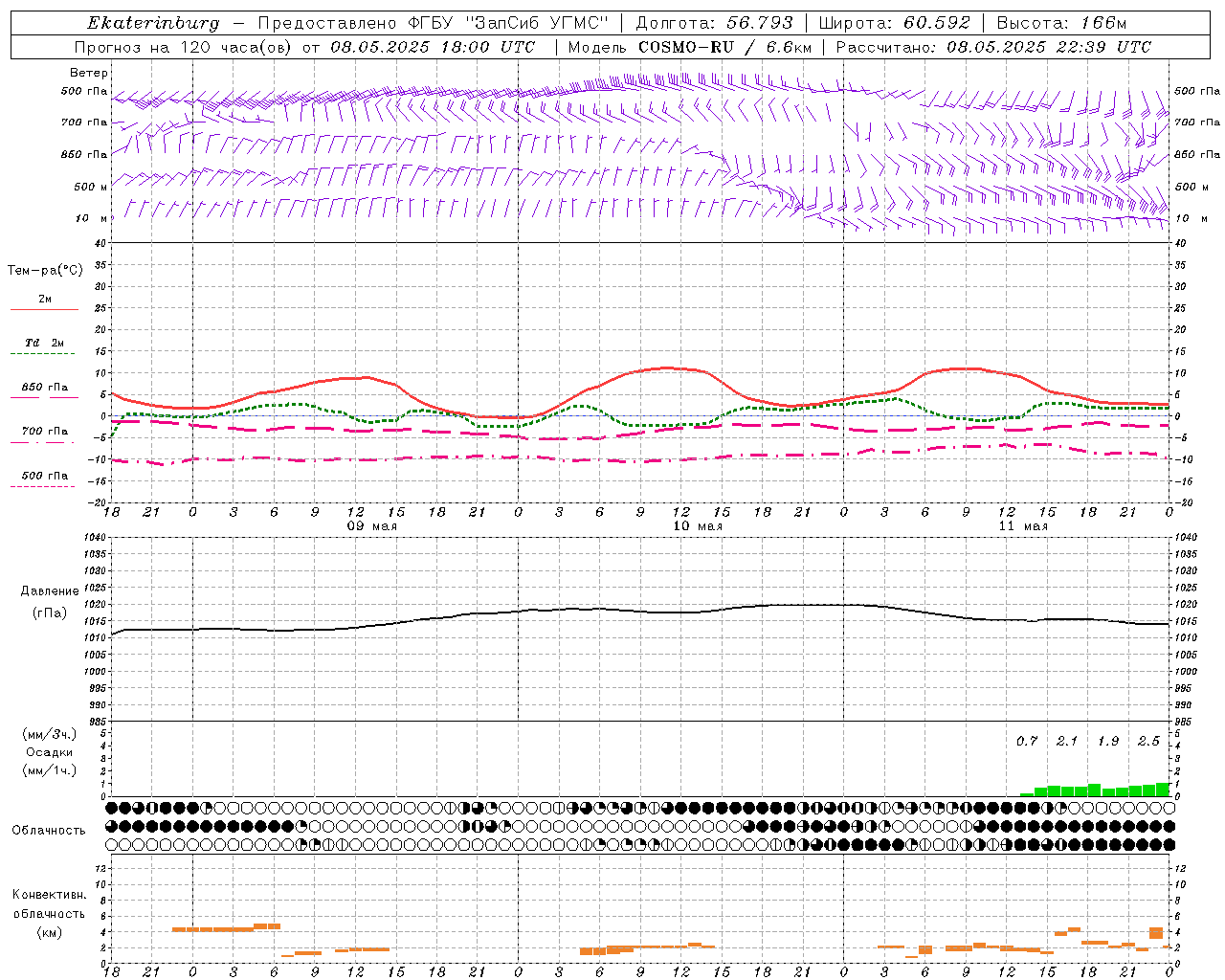Click the 09 мая date label
The image size is (1225, 980).
(x=370, y=526)
